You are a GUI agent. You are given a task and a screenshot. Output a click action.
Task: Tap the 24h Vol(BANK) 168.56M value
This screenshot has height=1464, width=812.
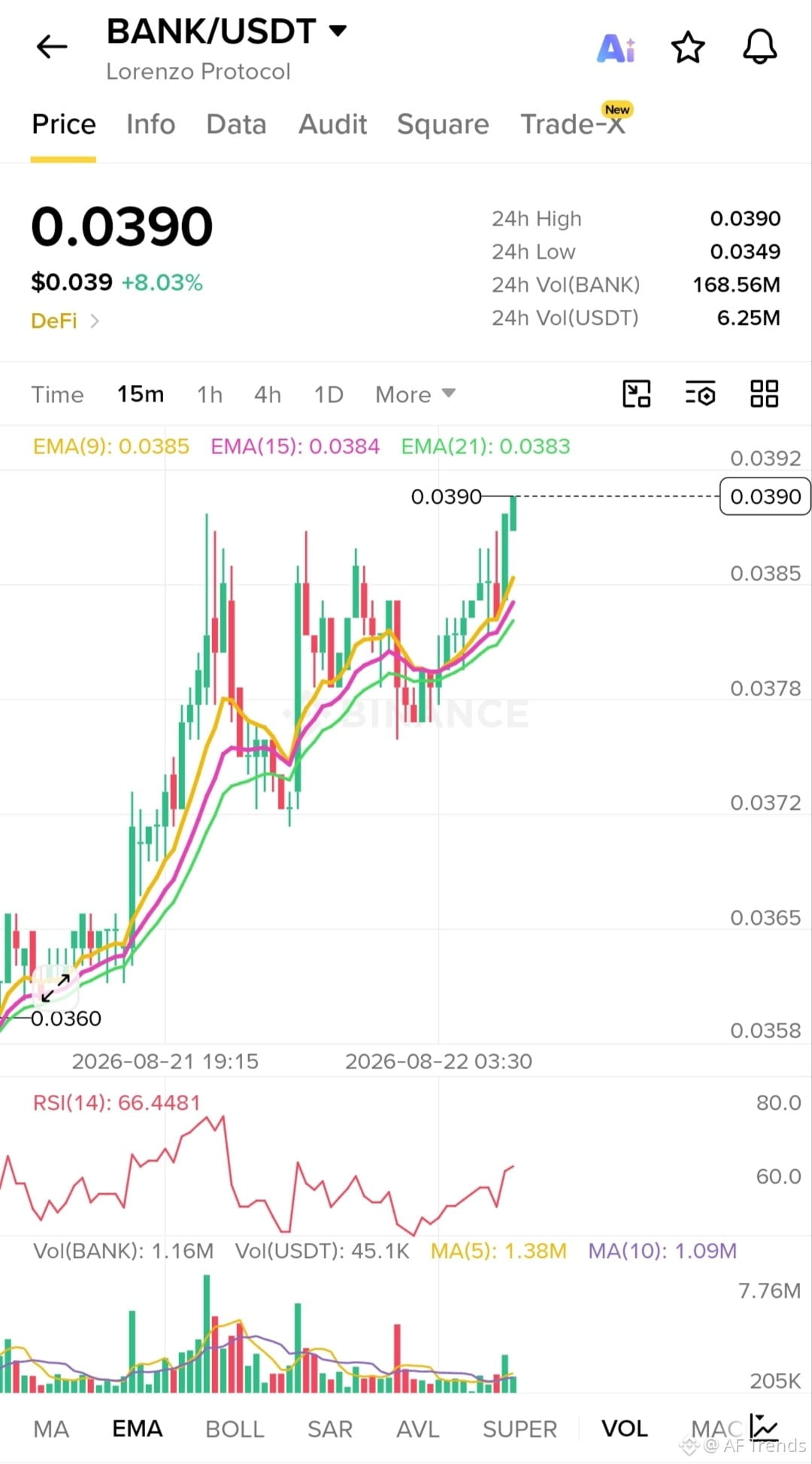pyautogui.click(x=736, y=285)
